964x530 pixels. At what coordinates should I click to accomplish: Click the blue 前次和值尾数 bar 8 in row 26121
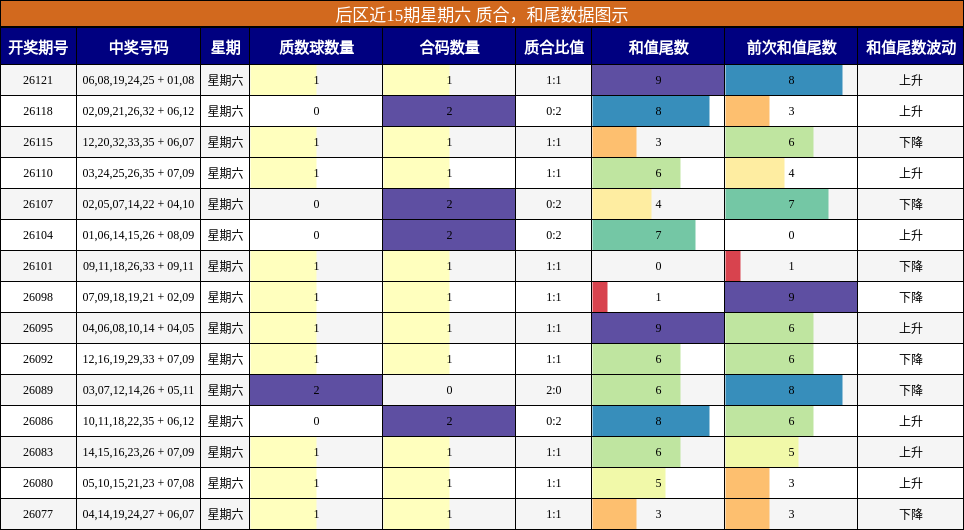pyautogui.click(x=784, y=80)
